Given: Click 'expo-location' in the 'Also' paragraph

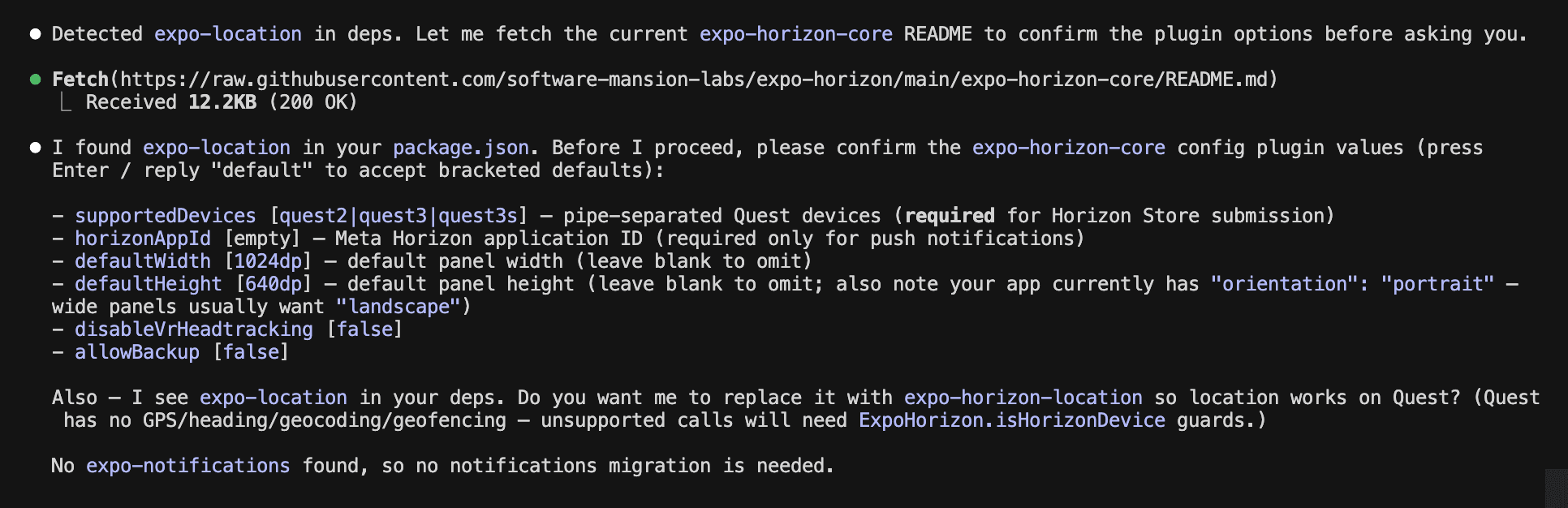Looking at the screenshot, I should point(274,398).
